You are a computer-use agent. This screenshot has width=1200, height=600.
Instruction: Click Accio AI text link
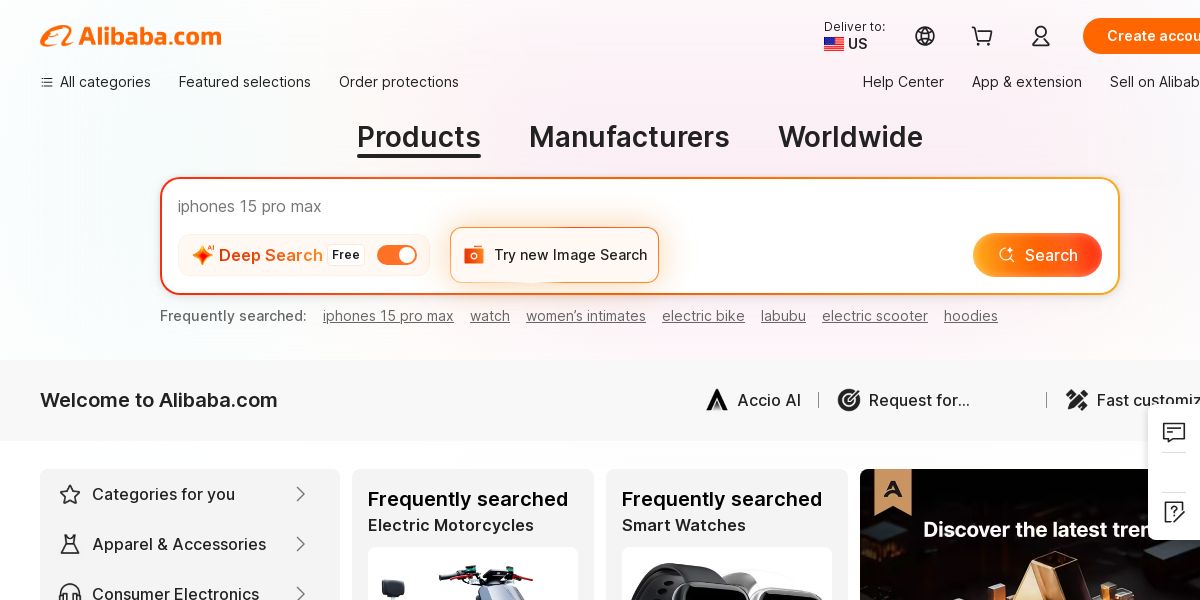[x=769, y=400]
